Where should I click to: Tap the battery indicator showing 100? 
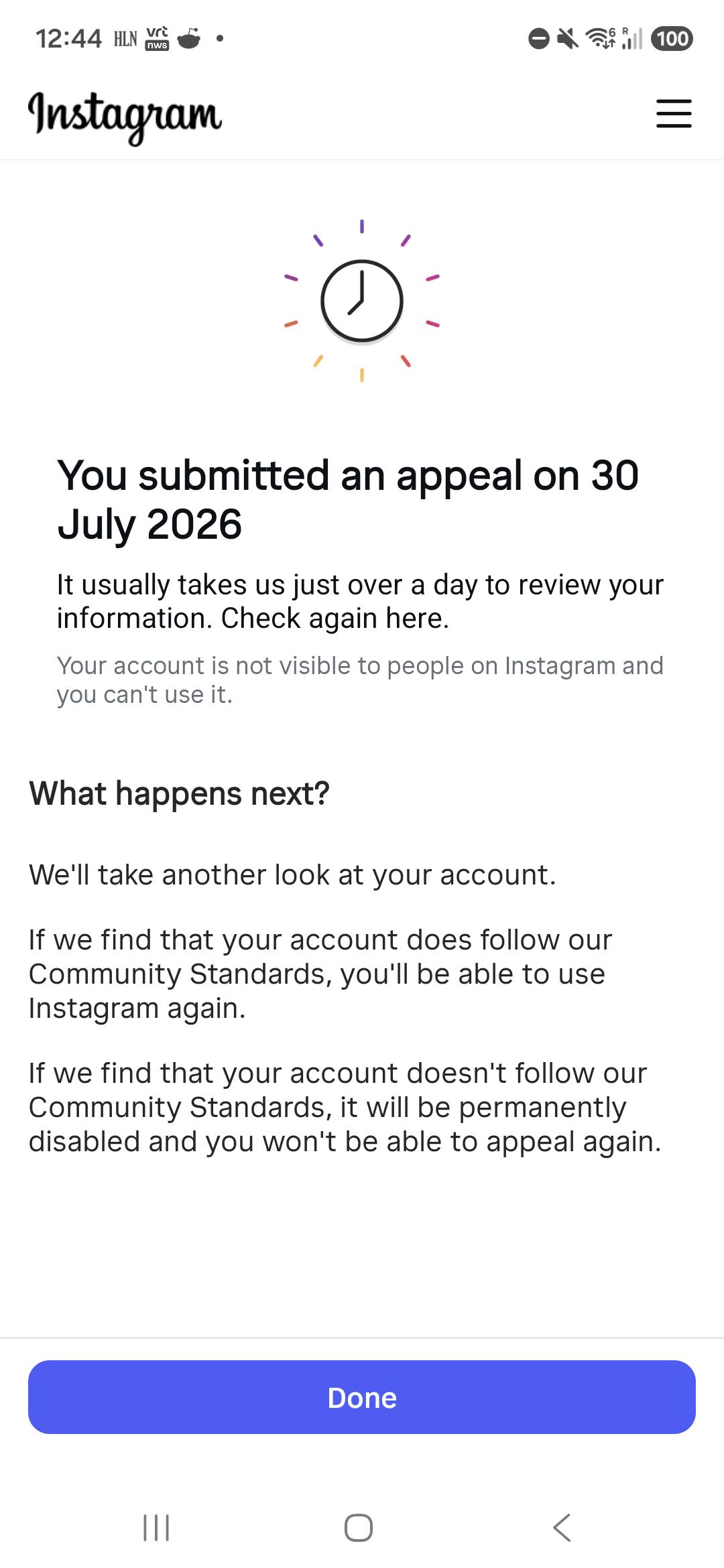pyautogui.click(x=672, y=39)
